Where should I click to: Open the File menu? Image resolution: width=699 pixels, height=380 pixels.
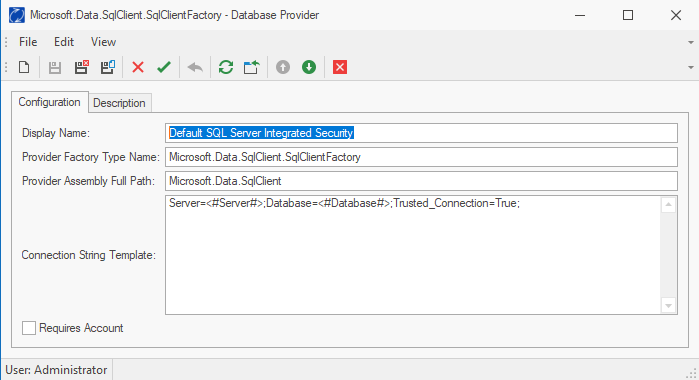[28, 42]
